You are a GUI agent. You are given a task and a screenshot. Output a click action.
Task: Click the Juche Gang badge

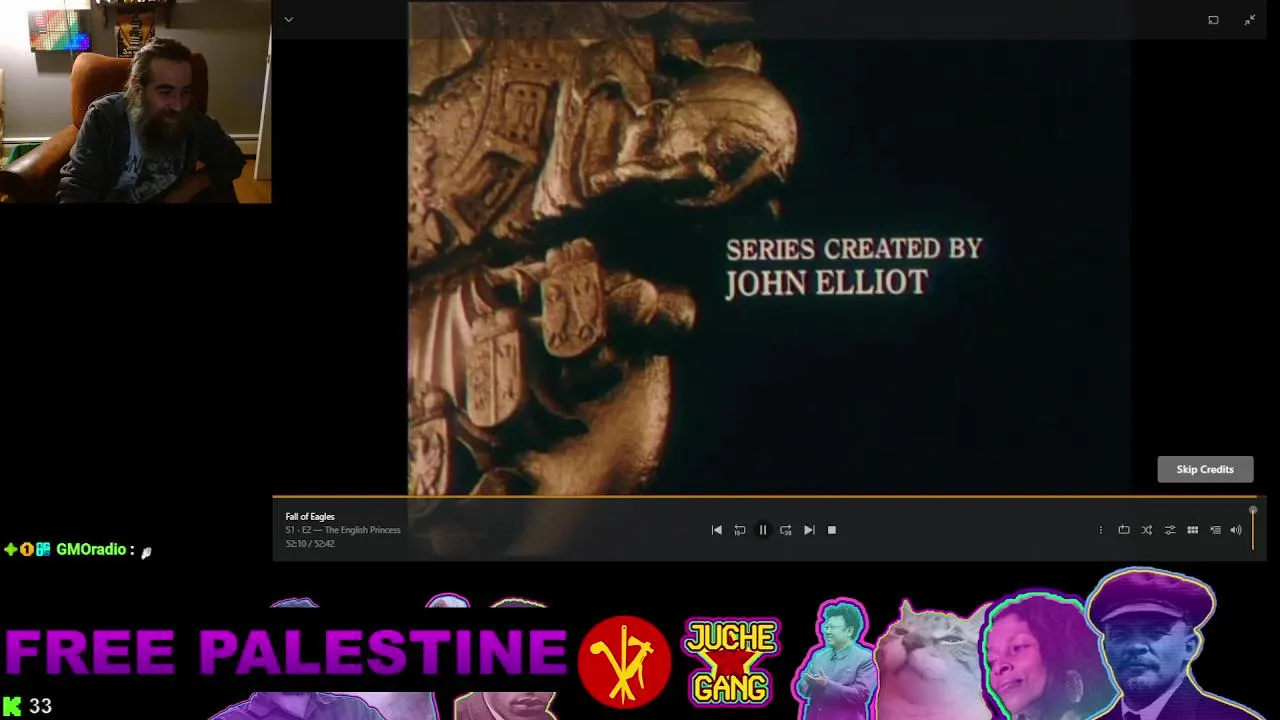pos(731,661)
